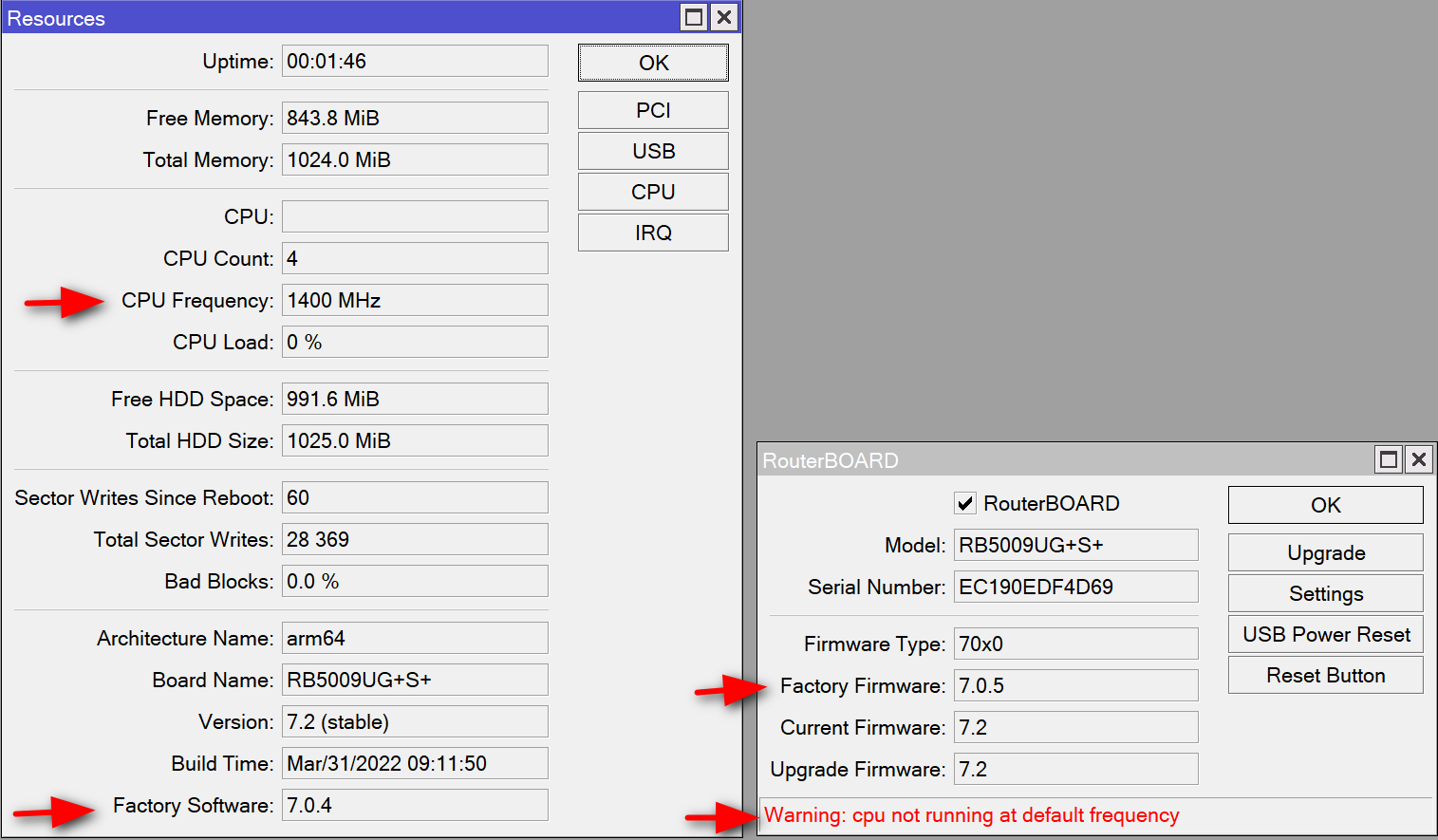Click the Total Sector Writes field

pos(415,539)
